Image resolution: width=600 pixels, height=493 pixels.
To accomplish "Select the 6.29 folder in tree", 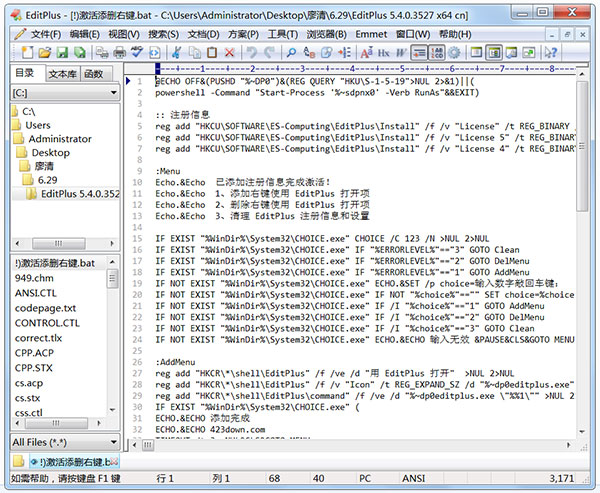I will [40, 180].
